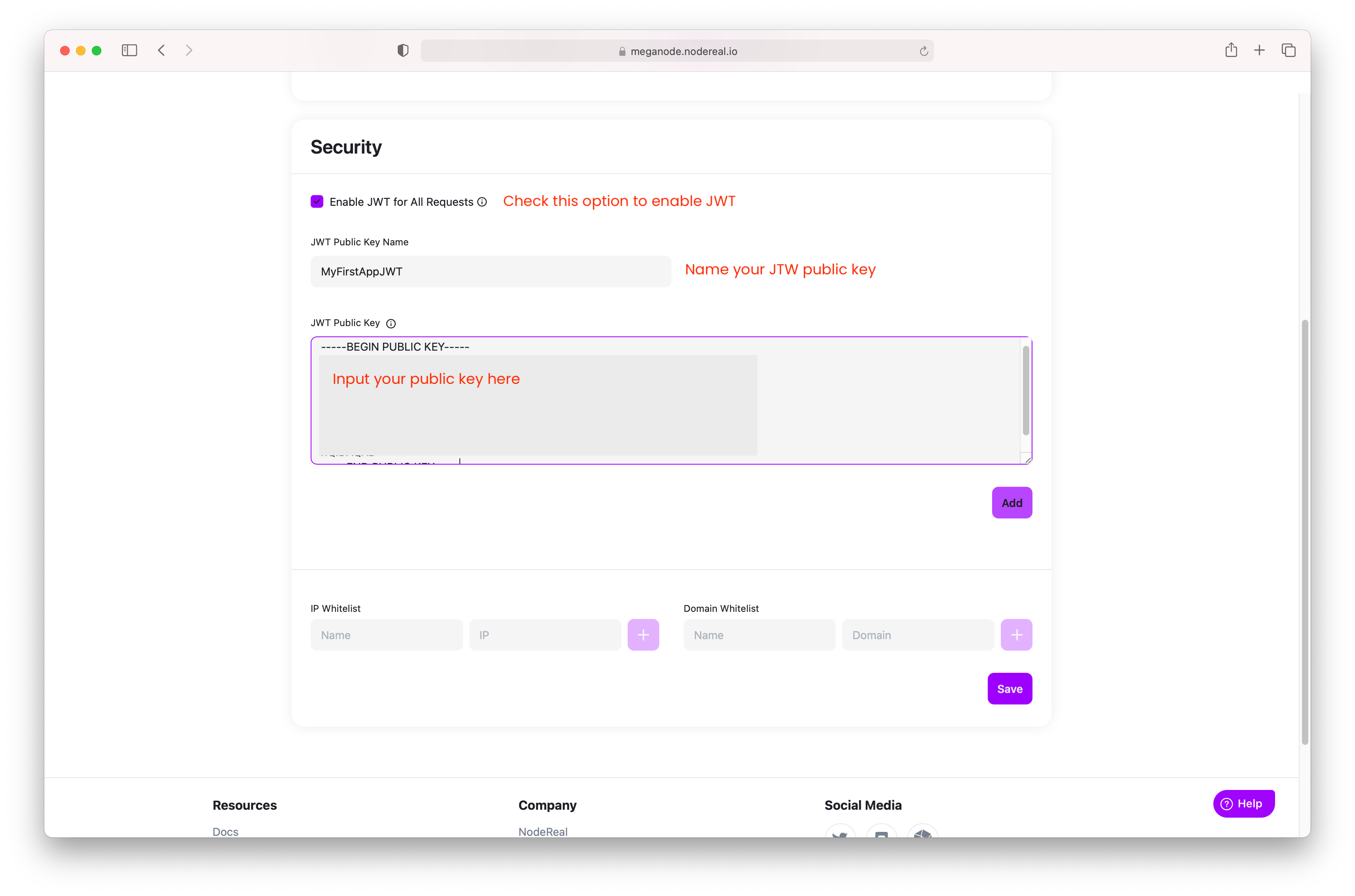This screenshot has width=1355, height=896.
Task: Save the security settings
Action: [1010, 689]
